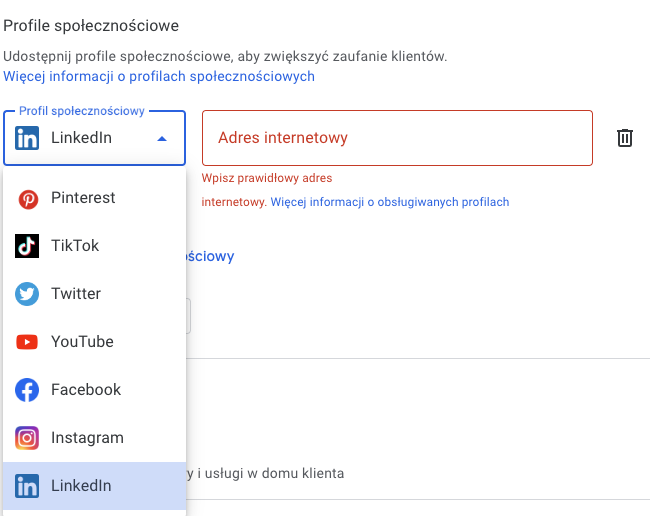This screenshot has width=650, height=516.
Task: Click the partially hidden add-profile link below
Action: (x=210, y=256)
